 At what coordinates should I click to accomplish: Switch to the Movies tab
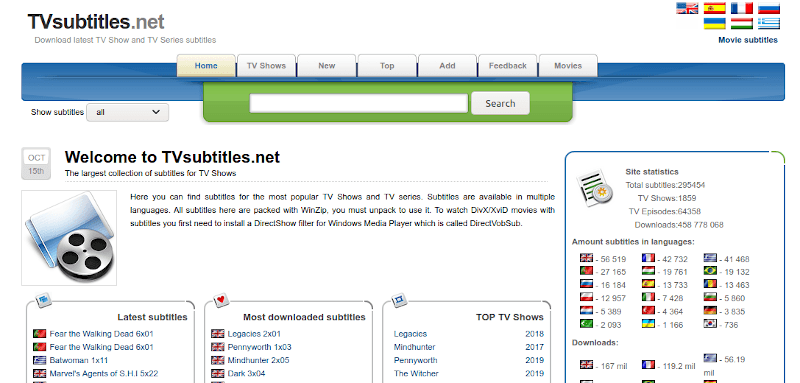tap(568, 66)
